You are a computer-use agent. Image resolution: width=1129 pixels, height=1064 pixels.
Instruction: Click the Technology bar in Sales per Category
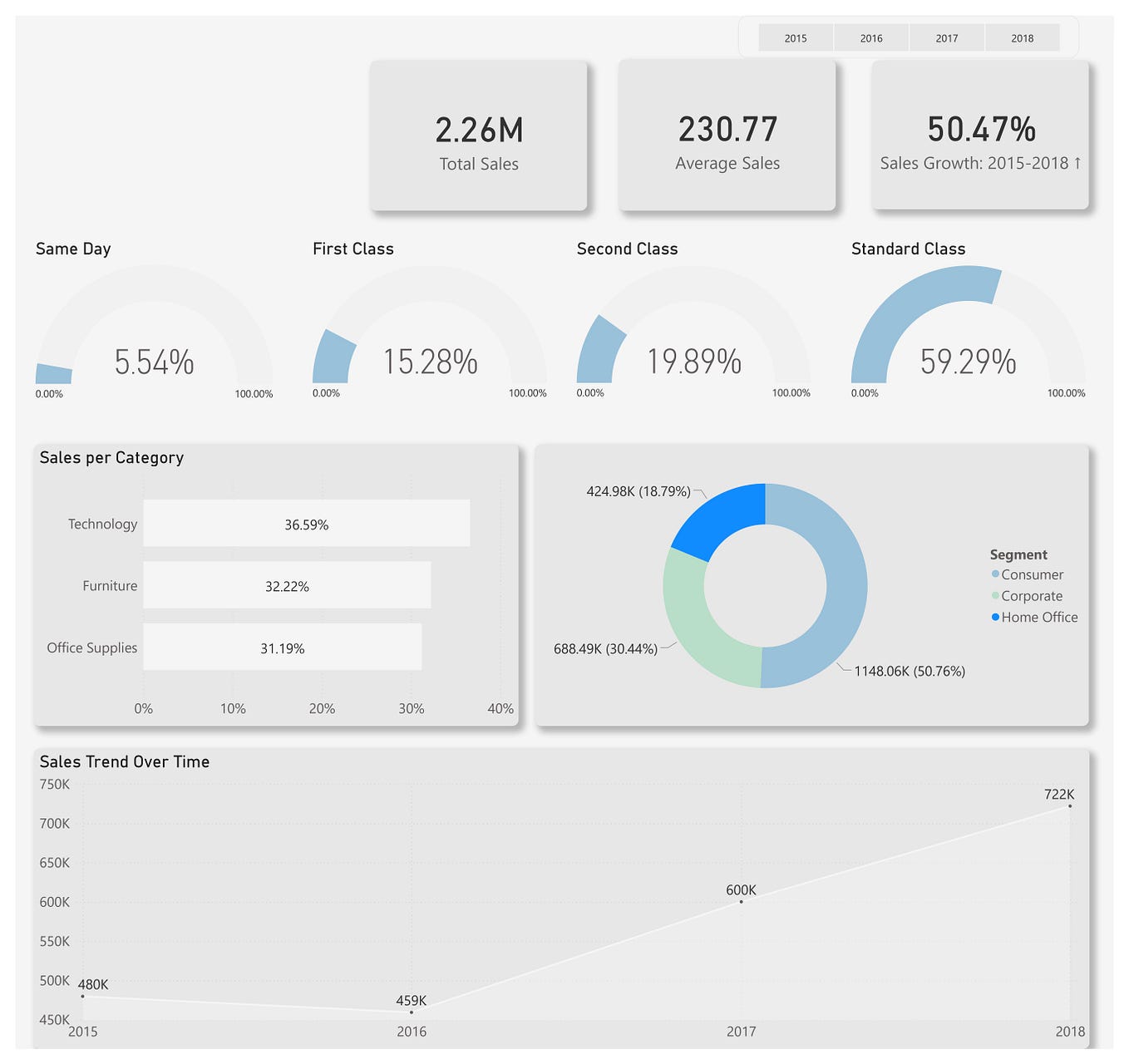307,524
